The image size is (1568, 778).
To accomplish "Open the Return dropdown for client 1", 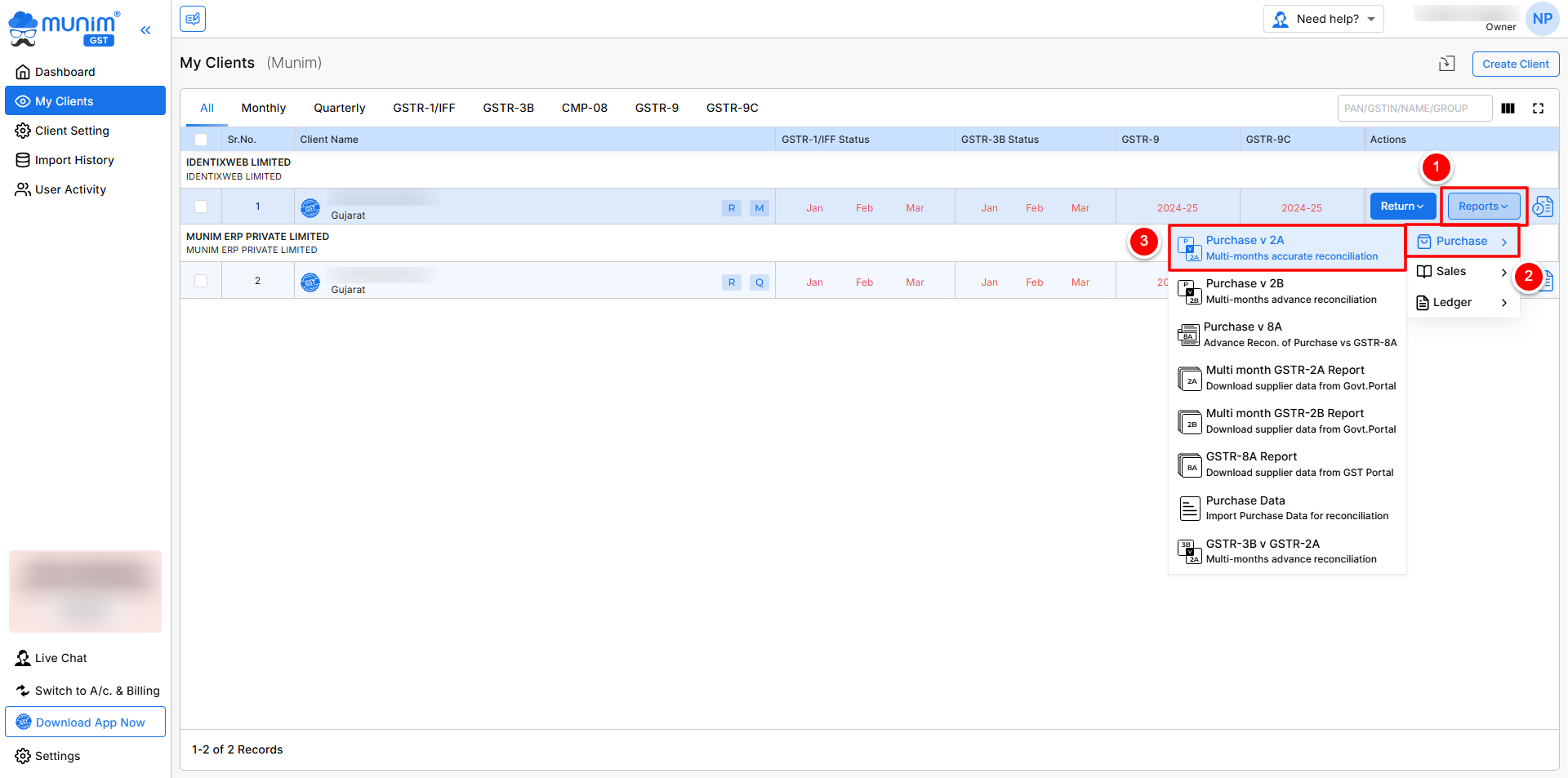I will point(1401,207).
